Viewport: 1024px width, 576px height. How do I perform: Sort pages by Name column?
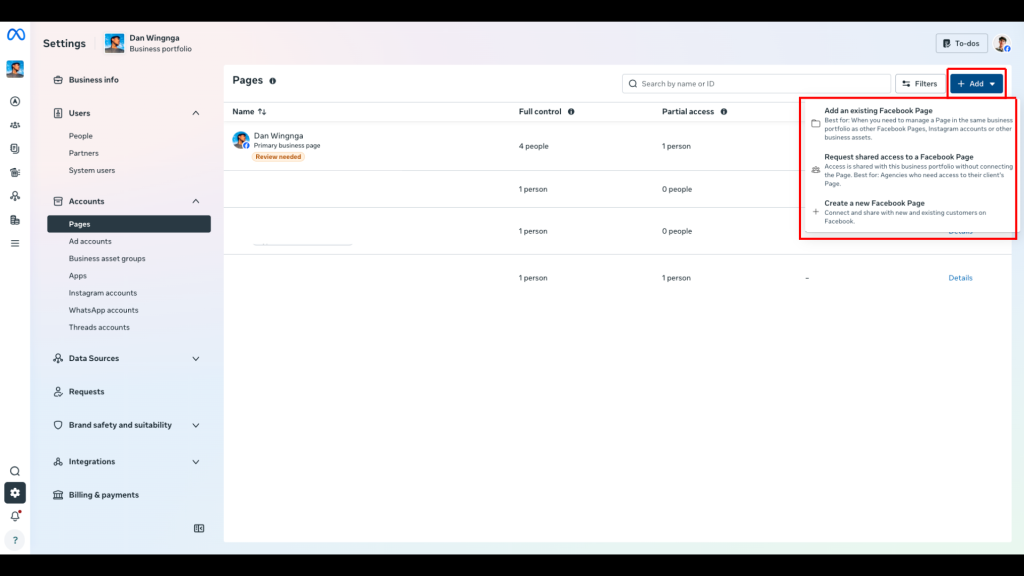click(249, 112)
